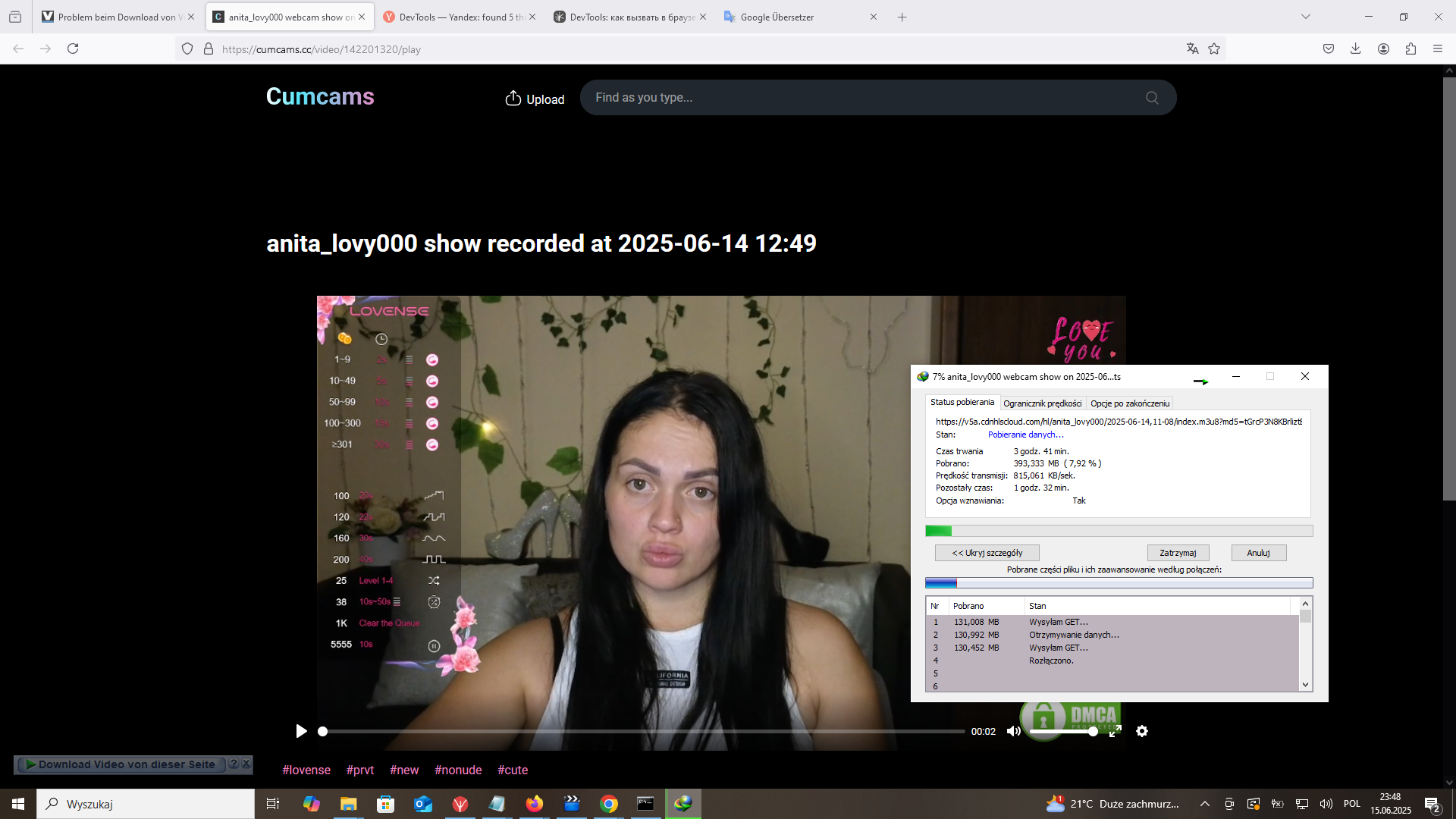Open Firefox application hamburger menu
This screenshot has height=819, width=1456.
pos(1438,49)
